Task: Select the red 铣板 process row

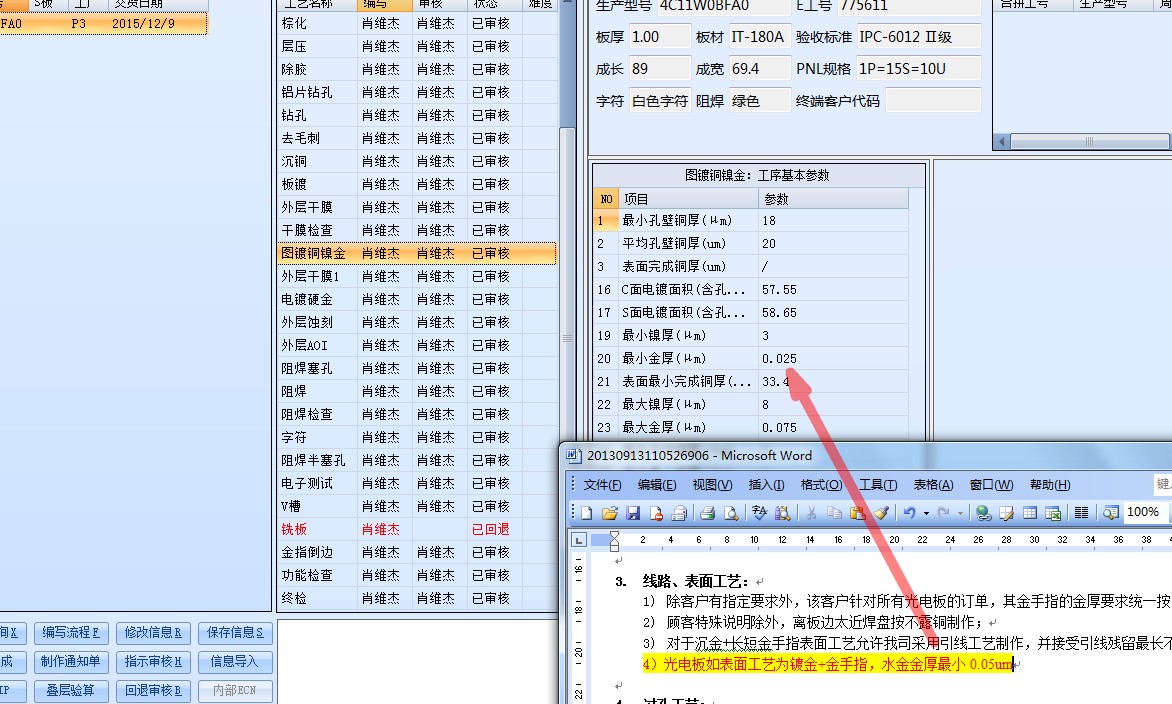Action: point(417,529)
